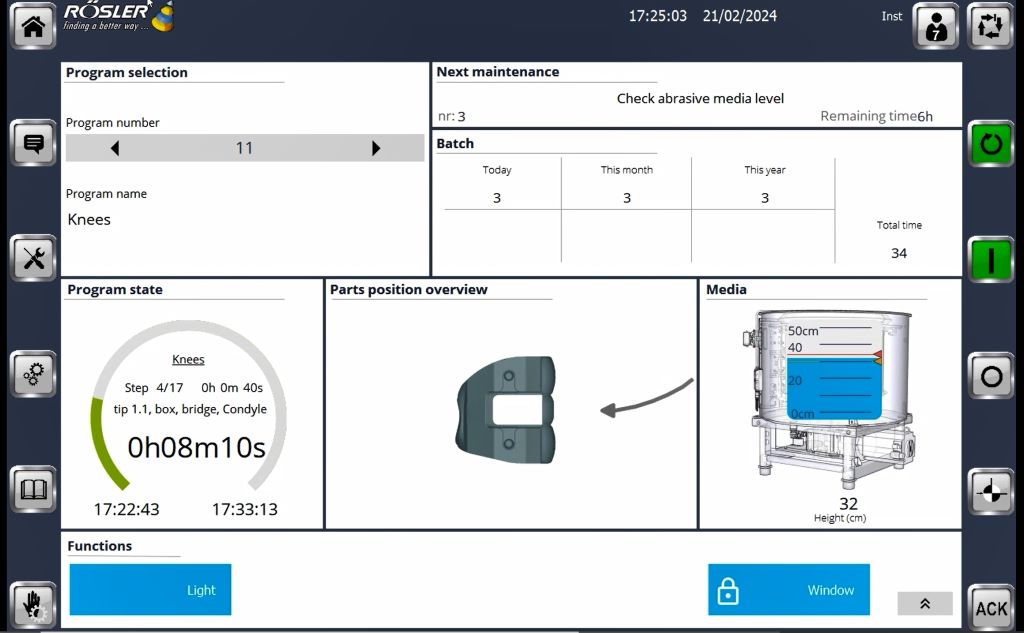The height and width of the screenshot is (633, 1024).
Task: Click the program number field showing 11
Action: click(x=245, y=148)
